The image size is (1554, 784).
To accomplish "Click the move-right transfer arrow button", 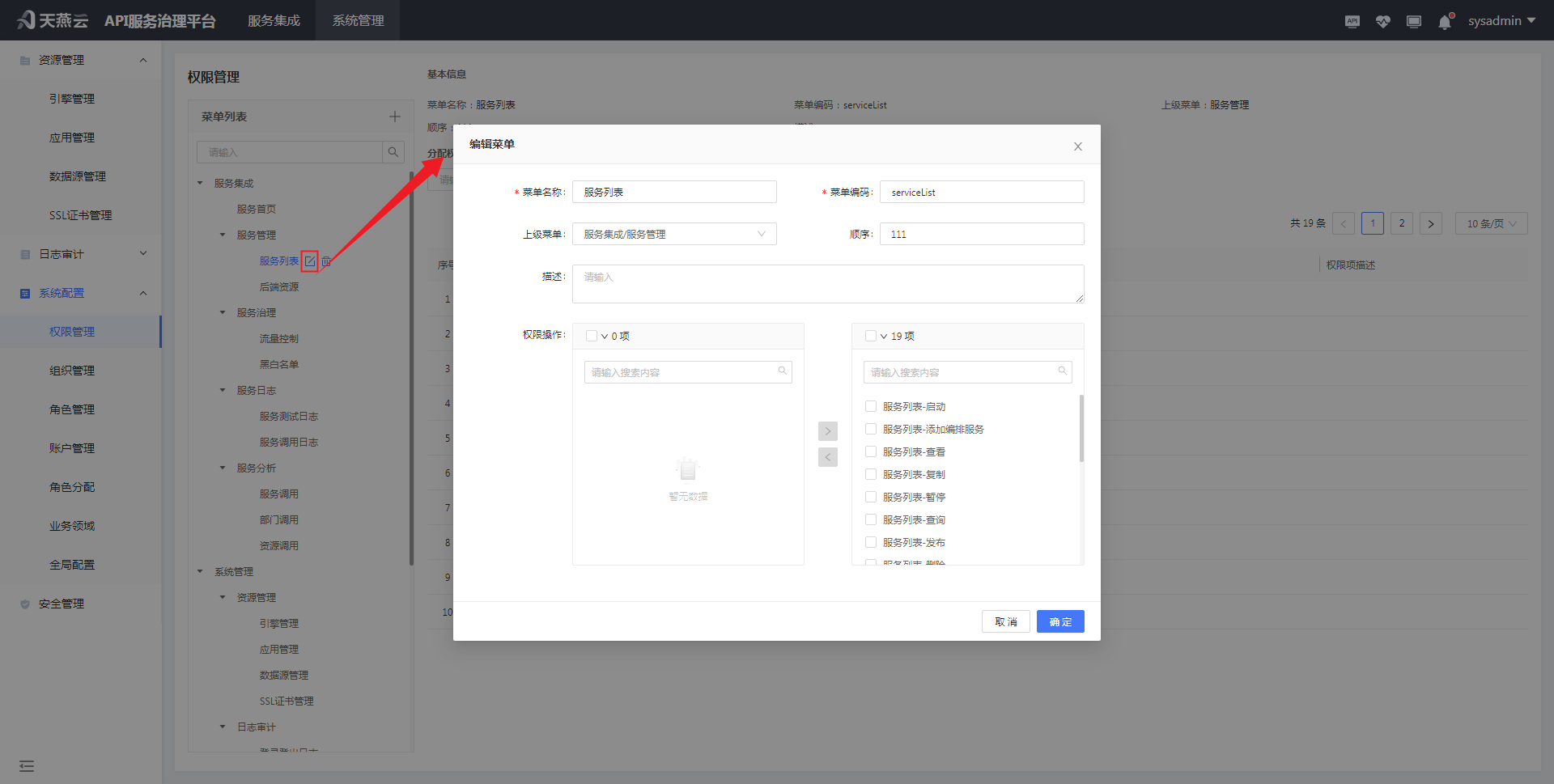I will click(827, 431).
